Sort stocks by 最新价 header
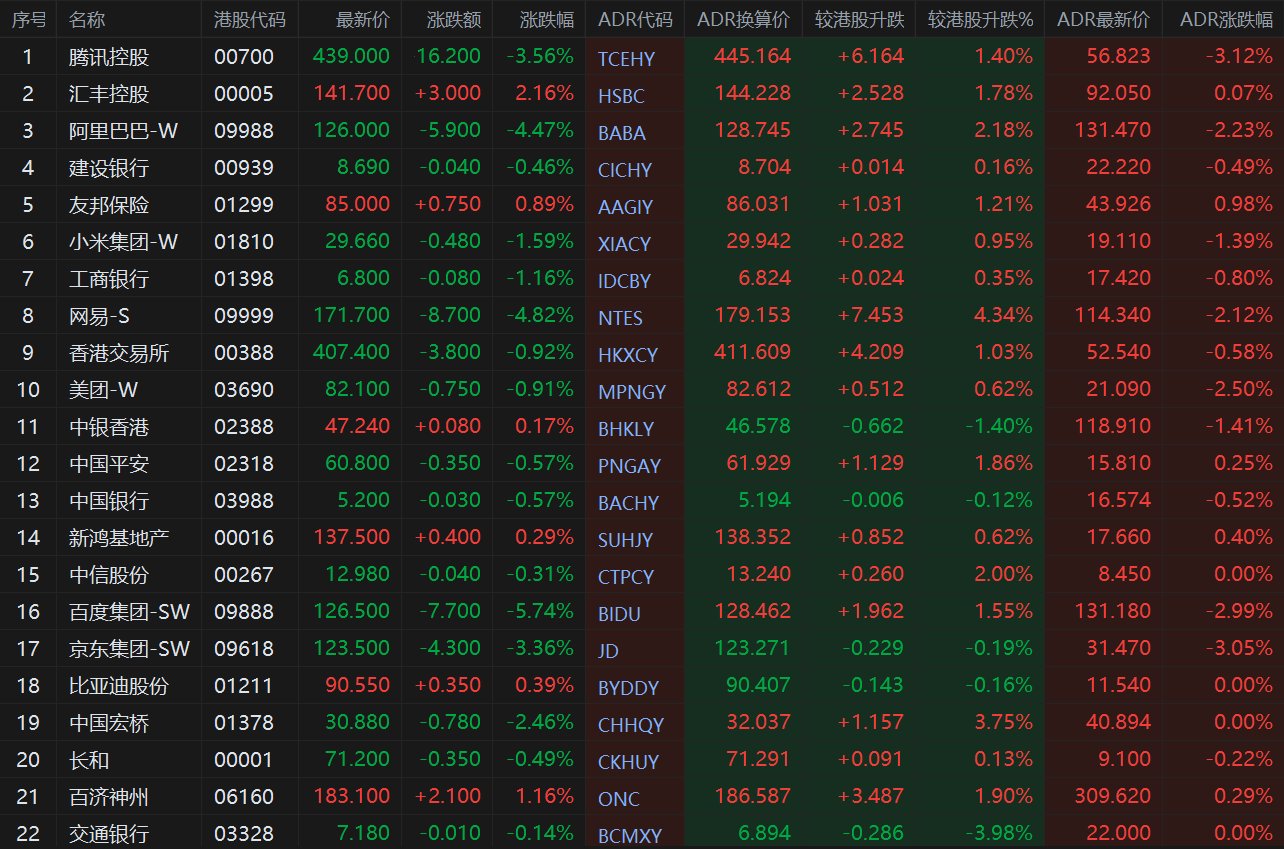The height and width of the screenshot is (849, 1284). pyautogui.click(x=363, y=19)
